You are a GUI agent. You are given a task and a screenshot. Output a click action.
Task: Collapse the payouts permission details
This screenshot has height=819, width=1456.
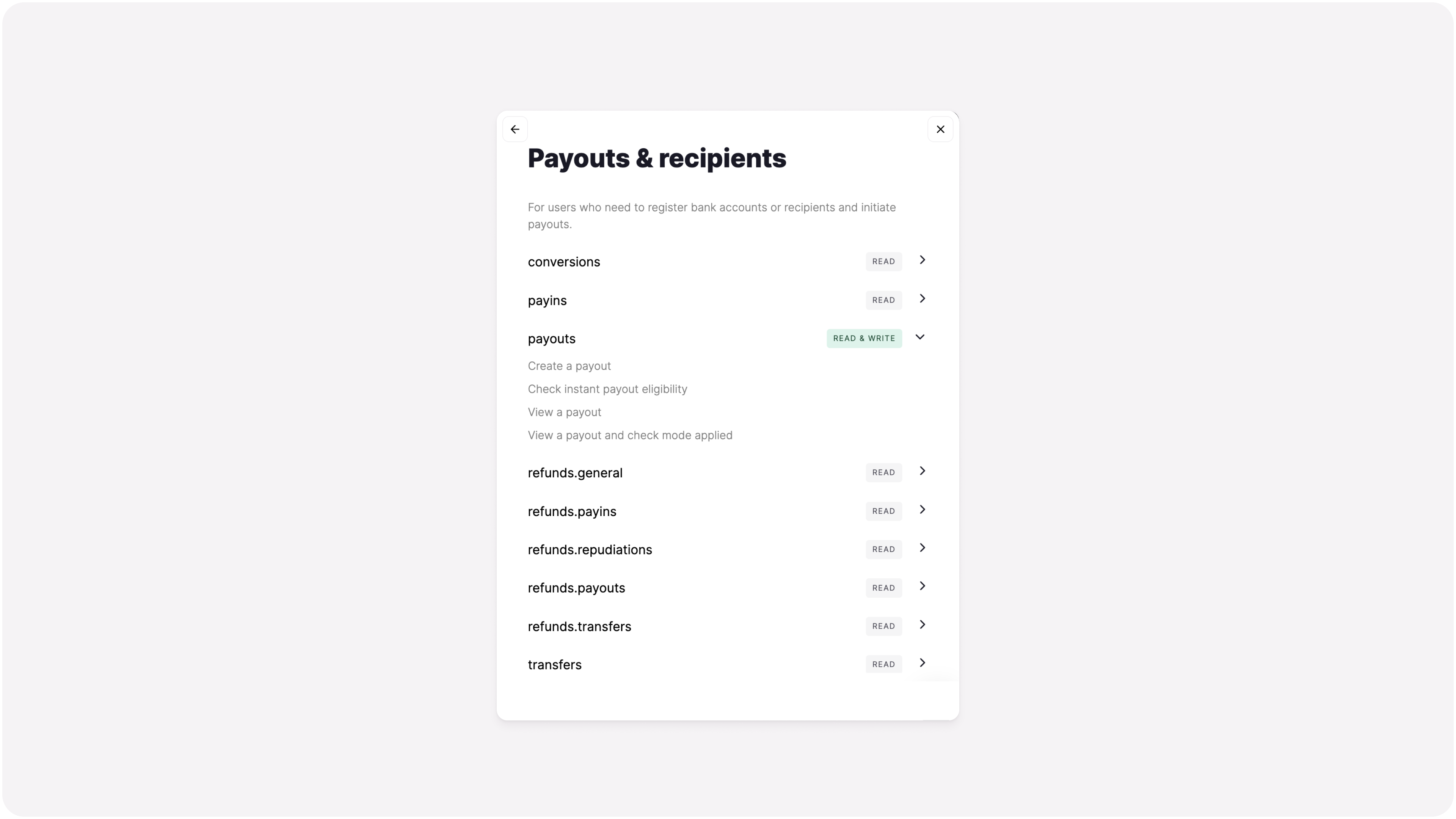(919, 337)
